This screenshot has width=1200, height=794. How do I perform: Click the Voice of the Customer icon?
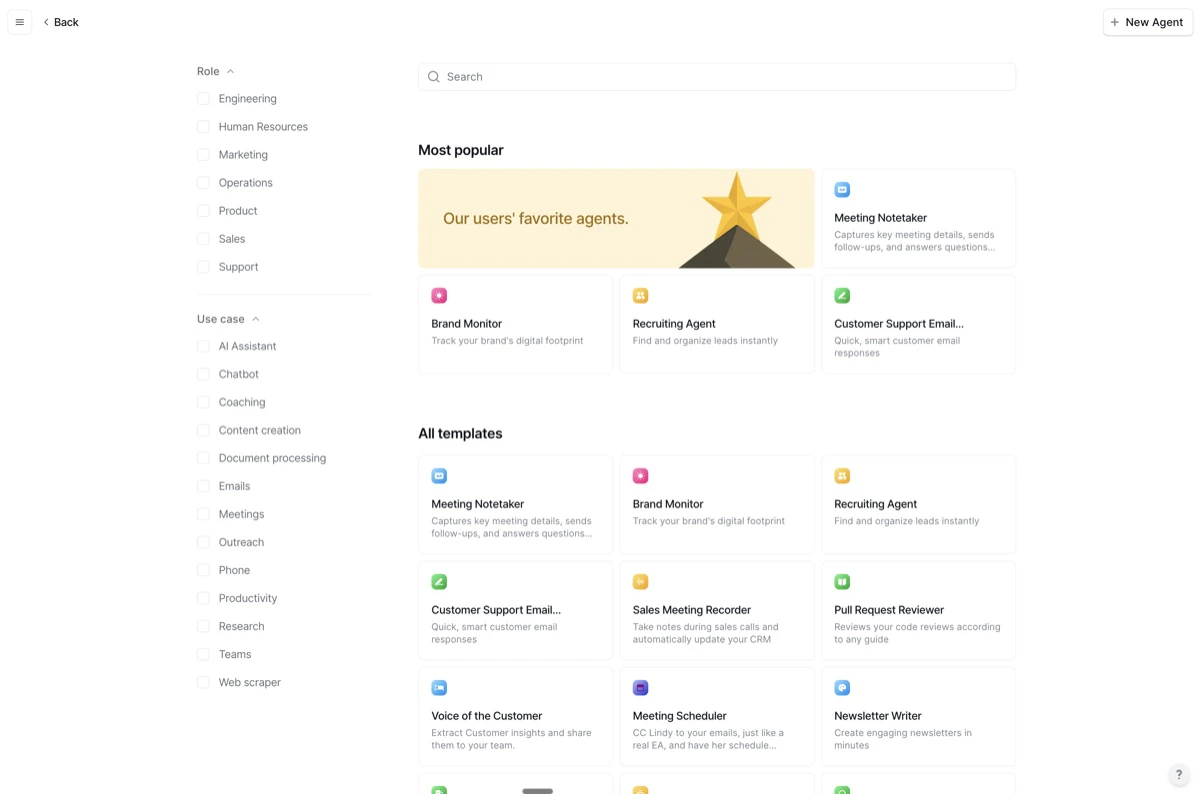[440, 687]
